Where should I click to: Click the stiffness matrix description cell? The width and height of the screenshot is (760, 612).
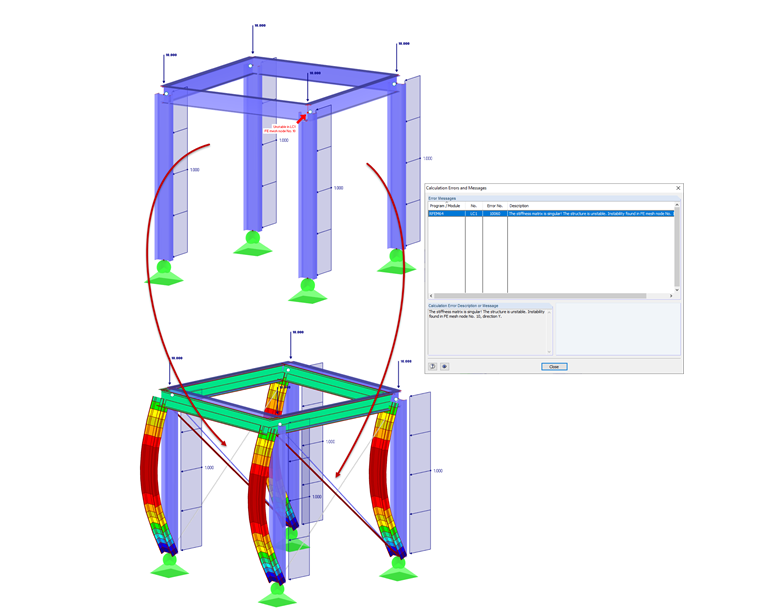[591, 213]
